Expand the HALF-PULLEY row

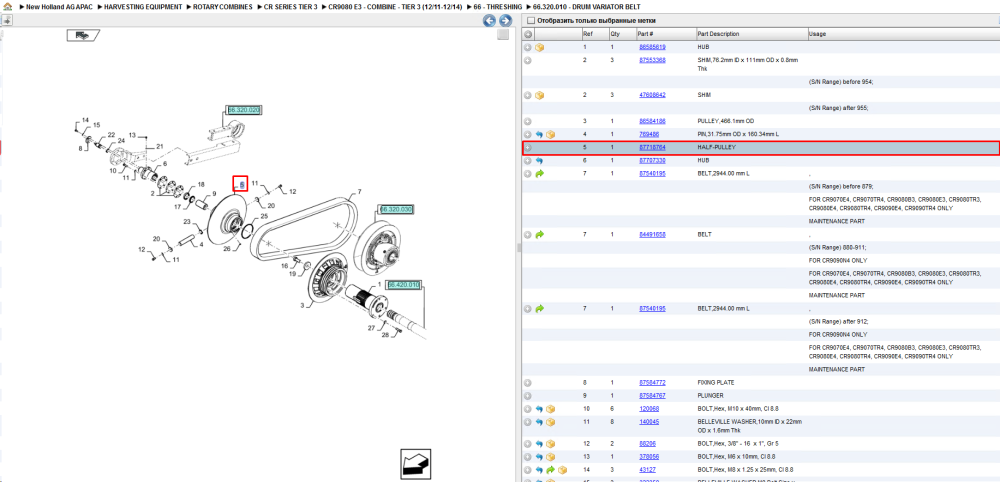coord(527,148)
